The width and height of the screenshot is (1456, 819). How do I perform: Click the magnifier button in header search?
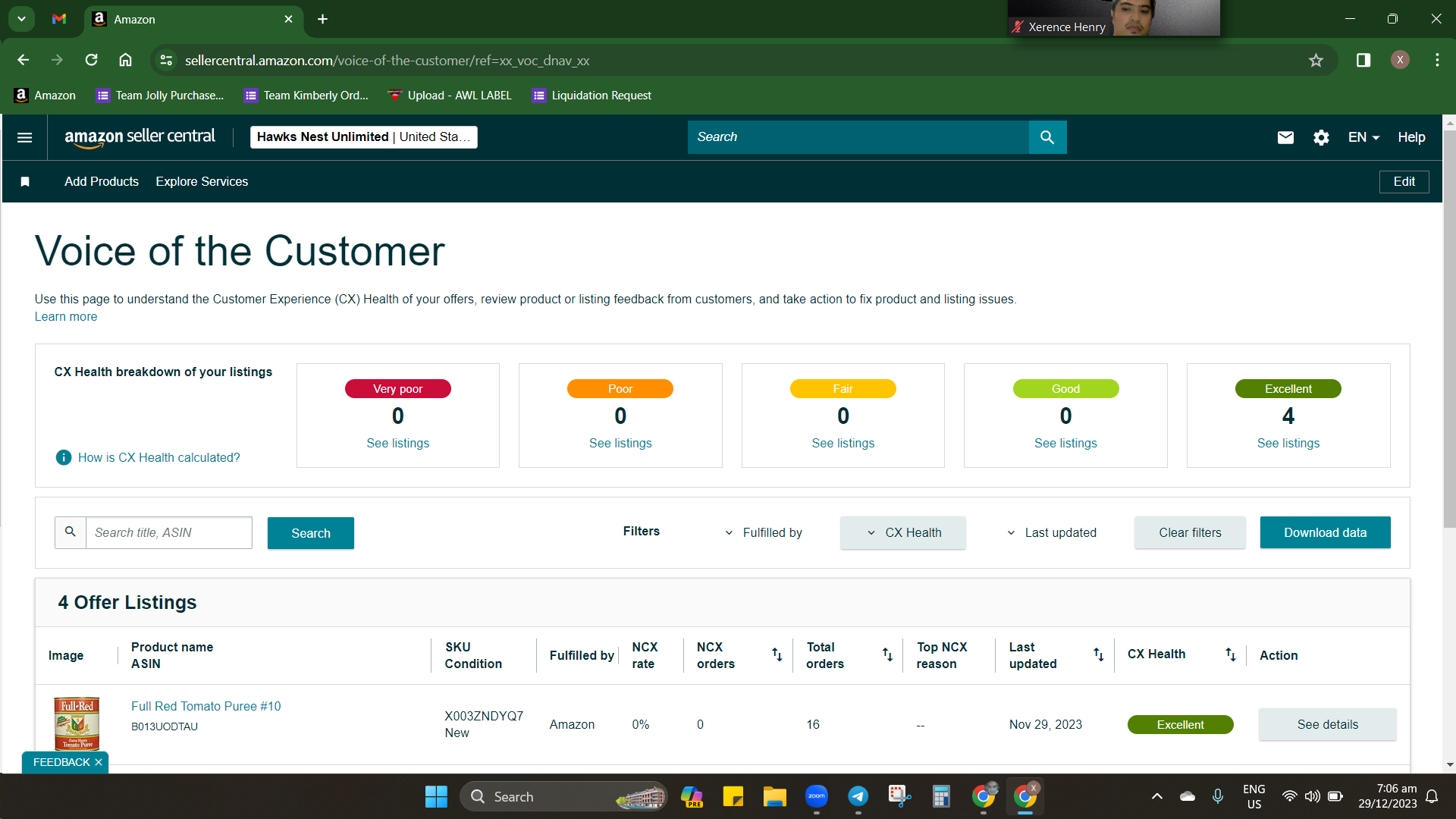1047,137
